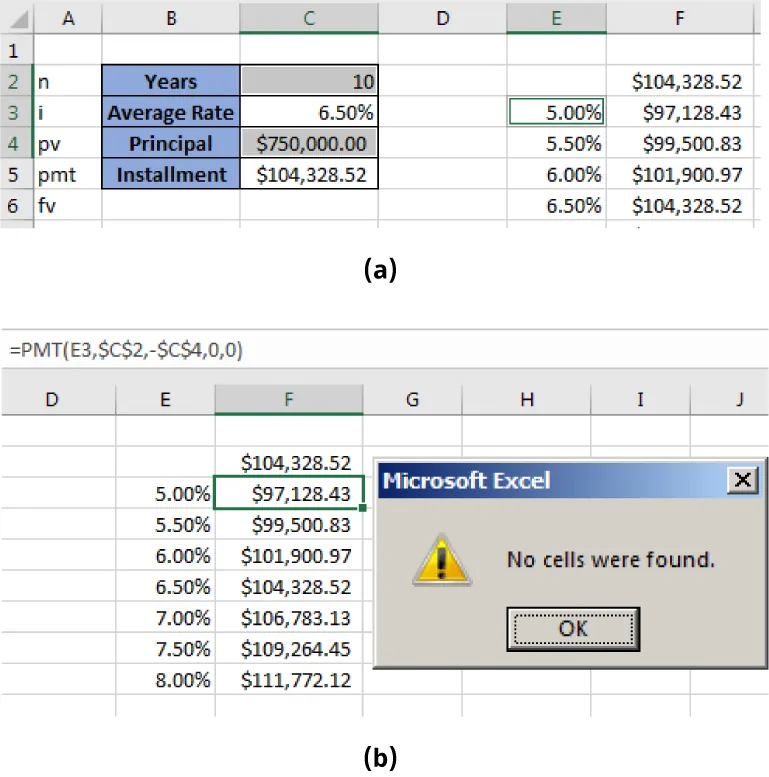Select column B header
769x777 pixels.
point(171,17)
